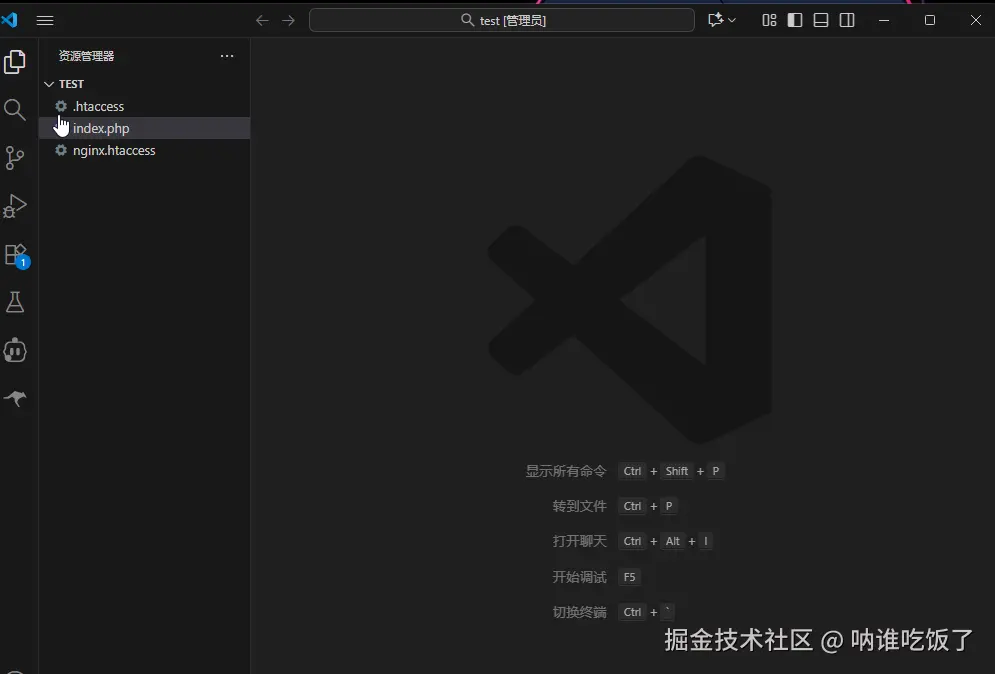Open the index.php file
This screenshot has width=995, height=674.
(145, 128)
